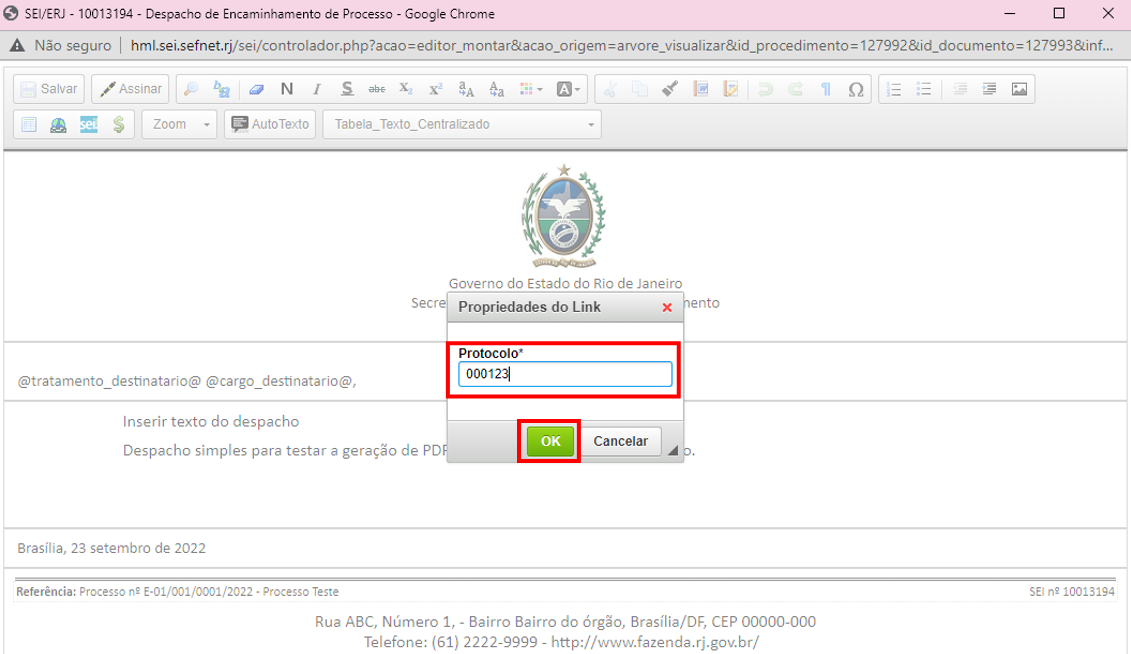Toggle italic formatting (I)
This screenshot has width=1131, height=654.
click(x=316, y=89)
